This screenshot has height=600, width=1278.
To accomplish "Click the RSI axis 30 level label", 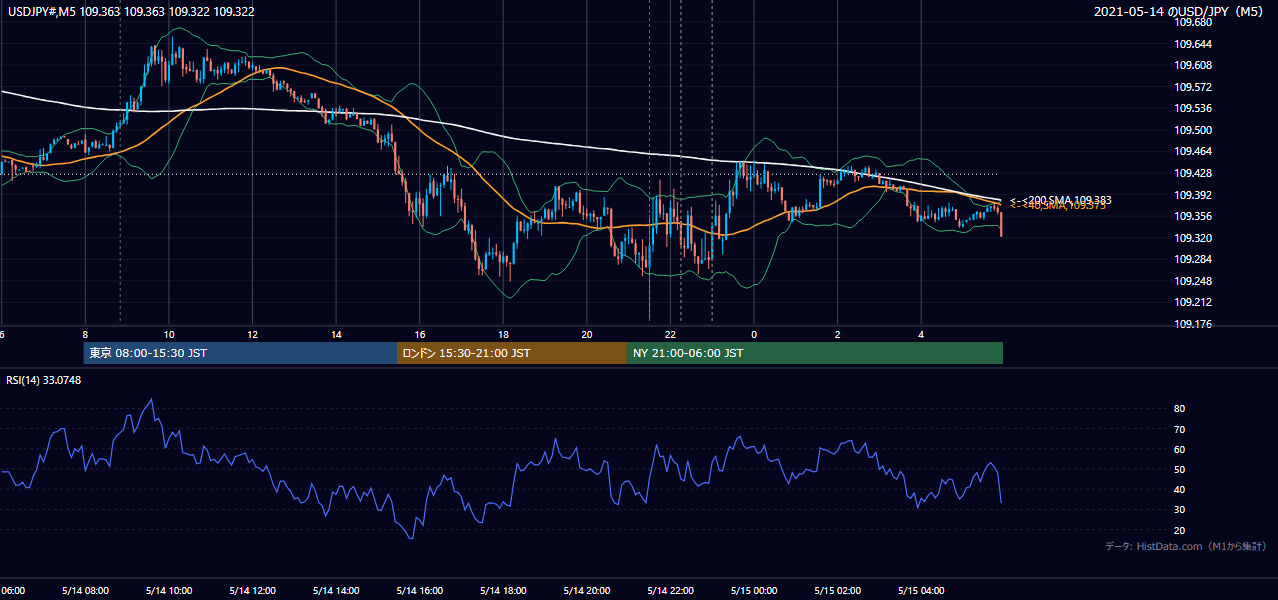I will (1179, 510).
